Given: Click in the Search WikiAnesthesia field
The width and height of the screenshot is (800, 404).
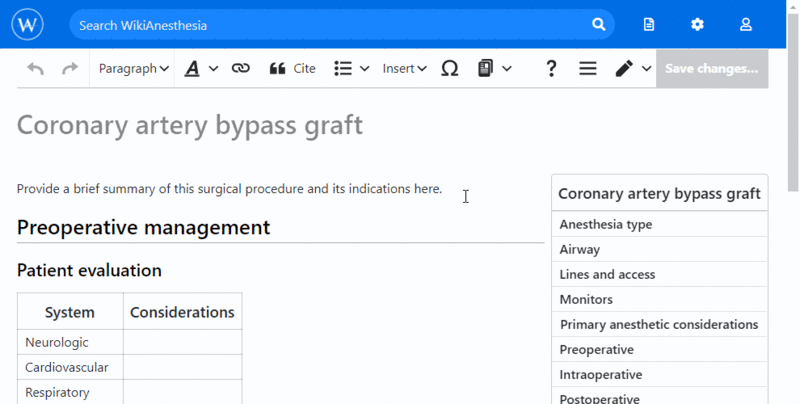Looking at the screenshot, I should 330,24.
